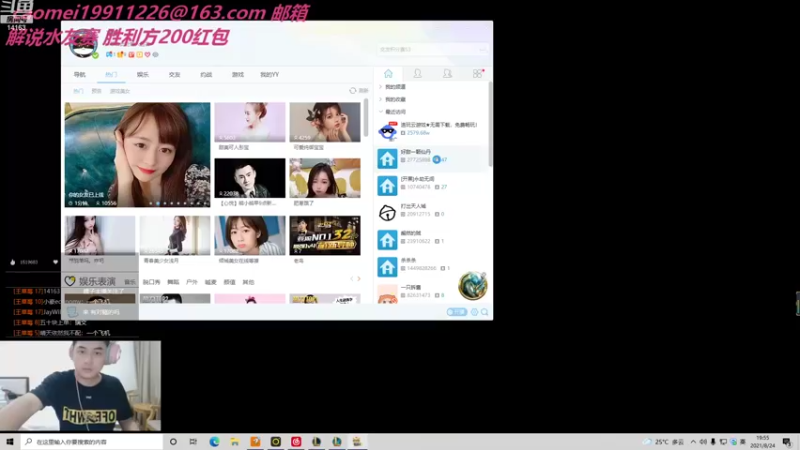Switch to the 交友 tab

click(174, 74)
